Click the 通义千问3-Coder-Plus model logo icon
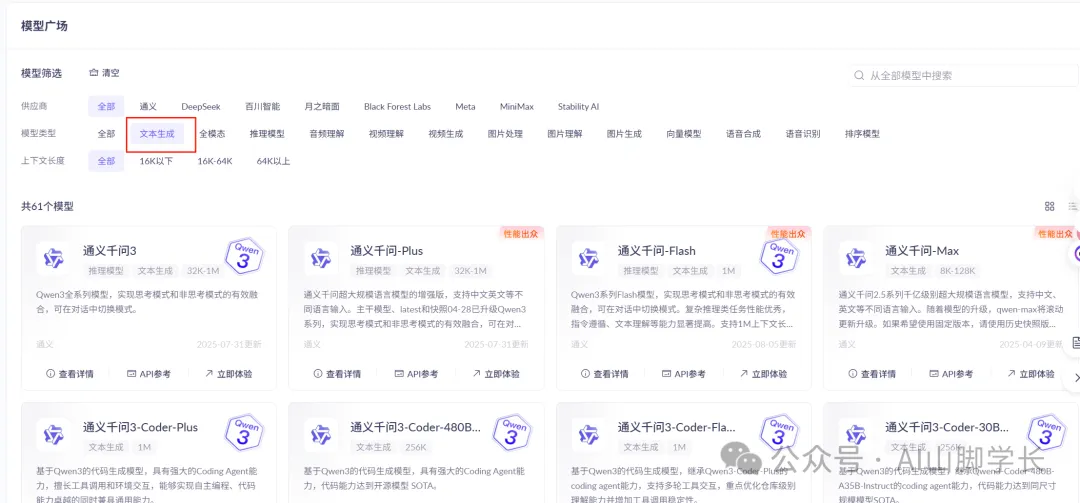1080x503 pixels. 54,434
